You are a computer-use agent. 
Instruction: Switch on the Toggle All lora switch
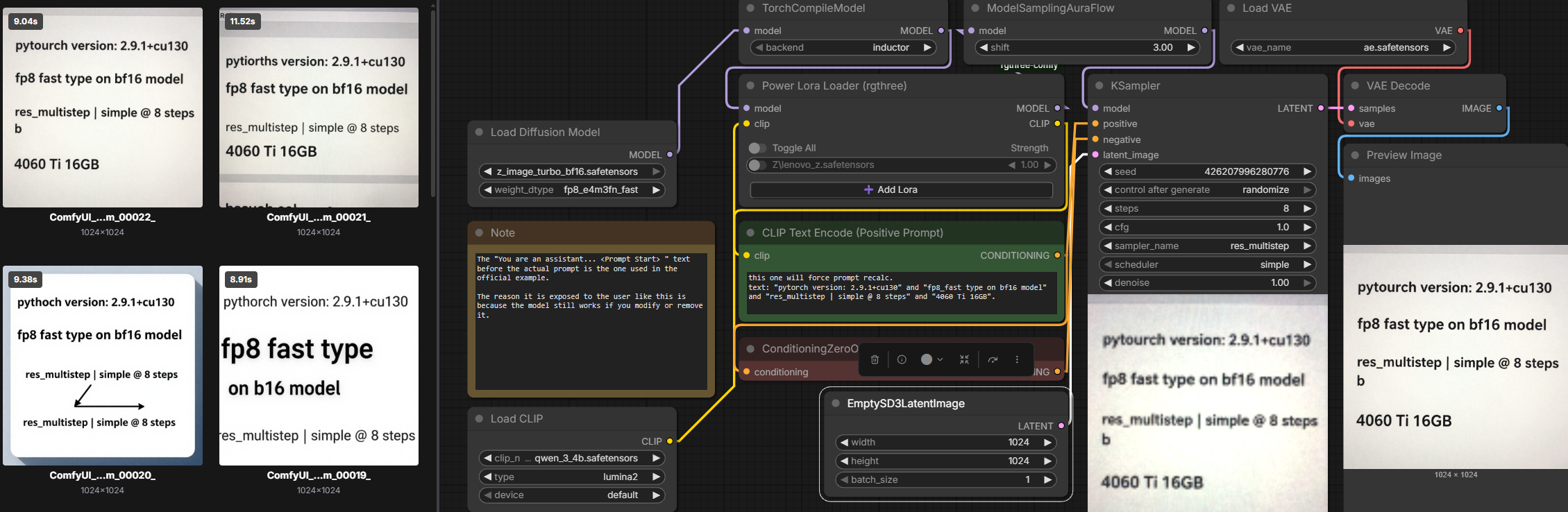(757, 148)
